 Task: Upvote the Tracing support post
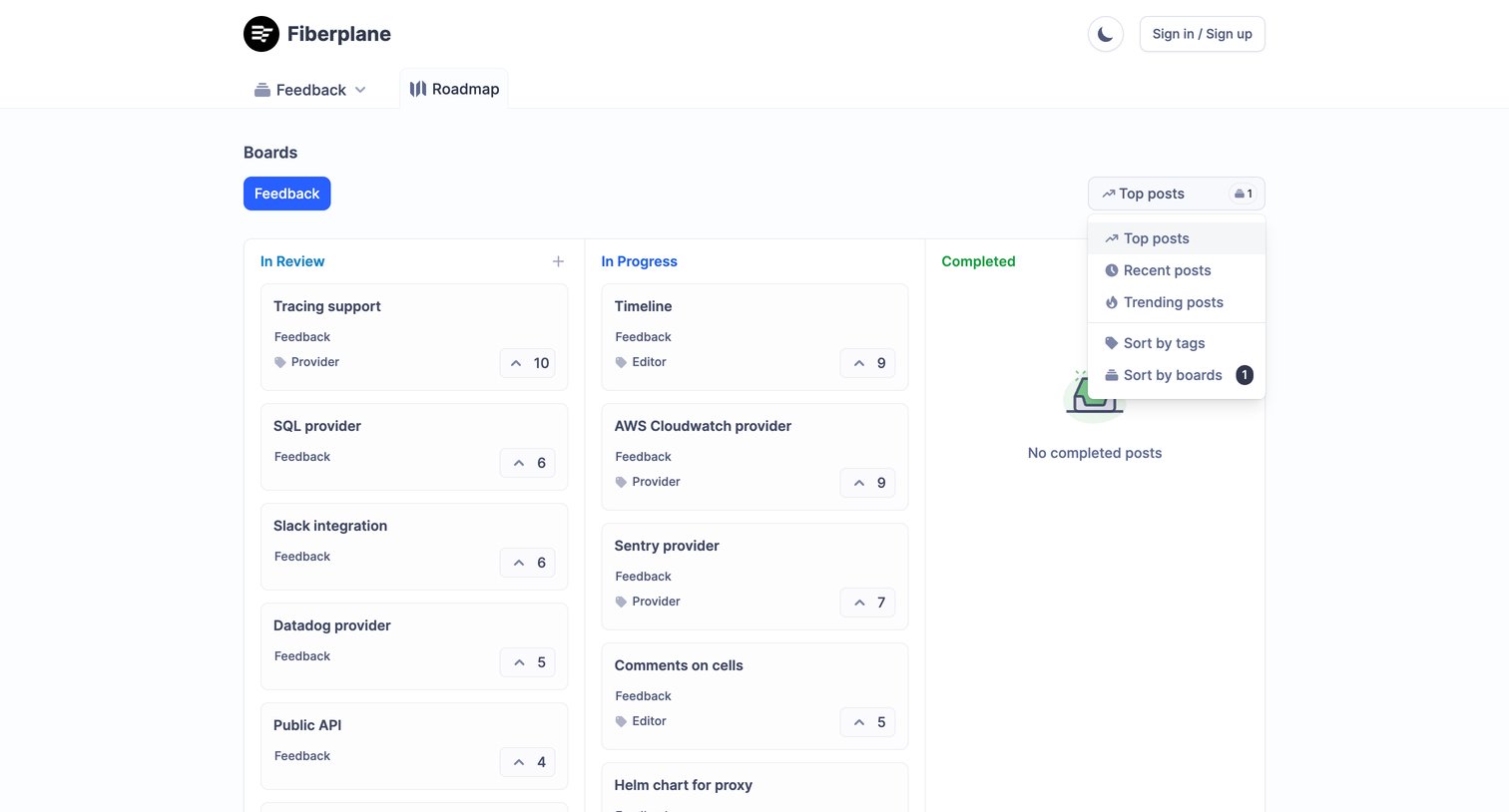point(527,363)
